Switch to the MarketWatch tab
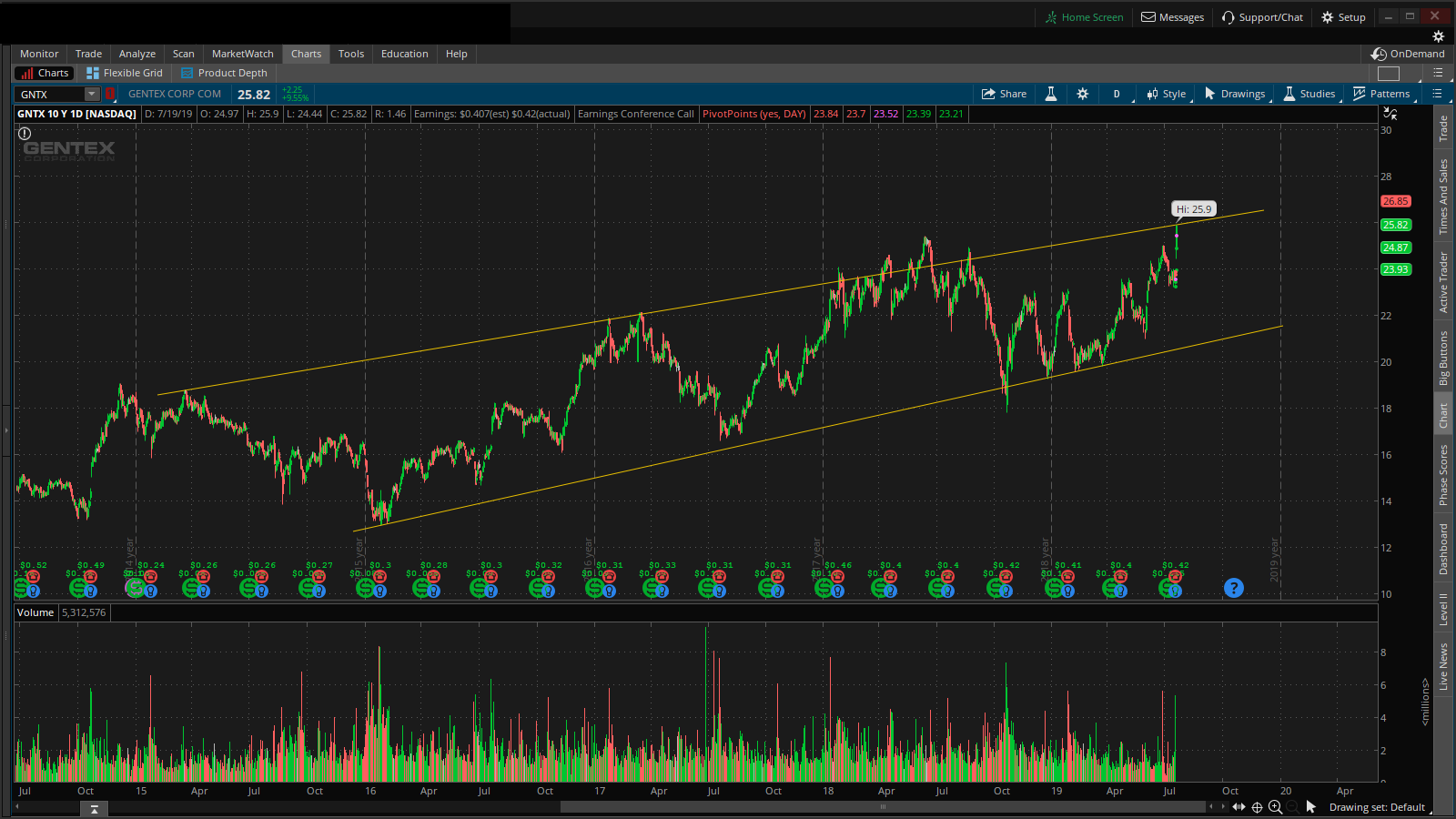The image size is (1456, 819). (x=243, y=54)
